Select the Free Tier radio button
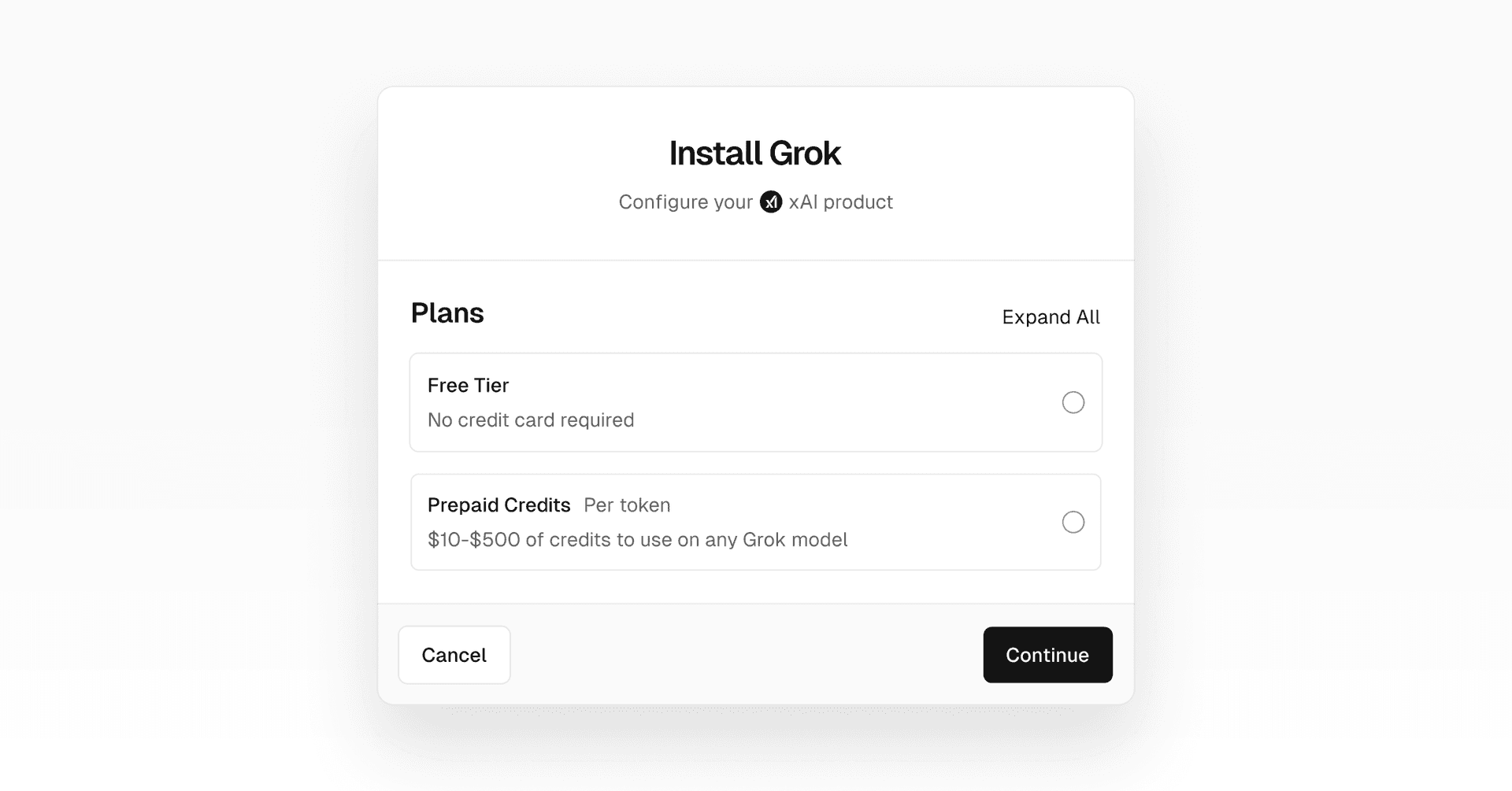Image resolution: width=1512 pixels, height=791 pixels. (x=1073, y=402)
